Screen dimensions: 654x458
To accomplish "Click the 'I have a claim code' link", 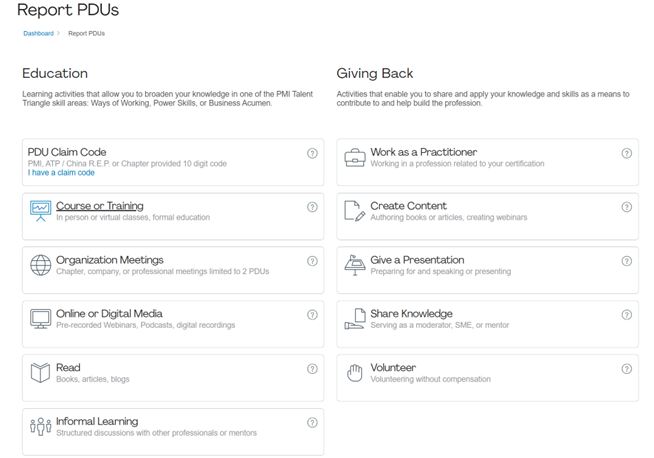I will (61, 173).
